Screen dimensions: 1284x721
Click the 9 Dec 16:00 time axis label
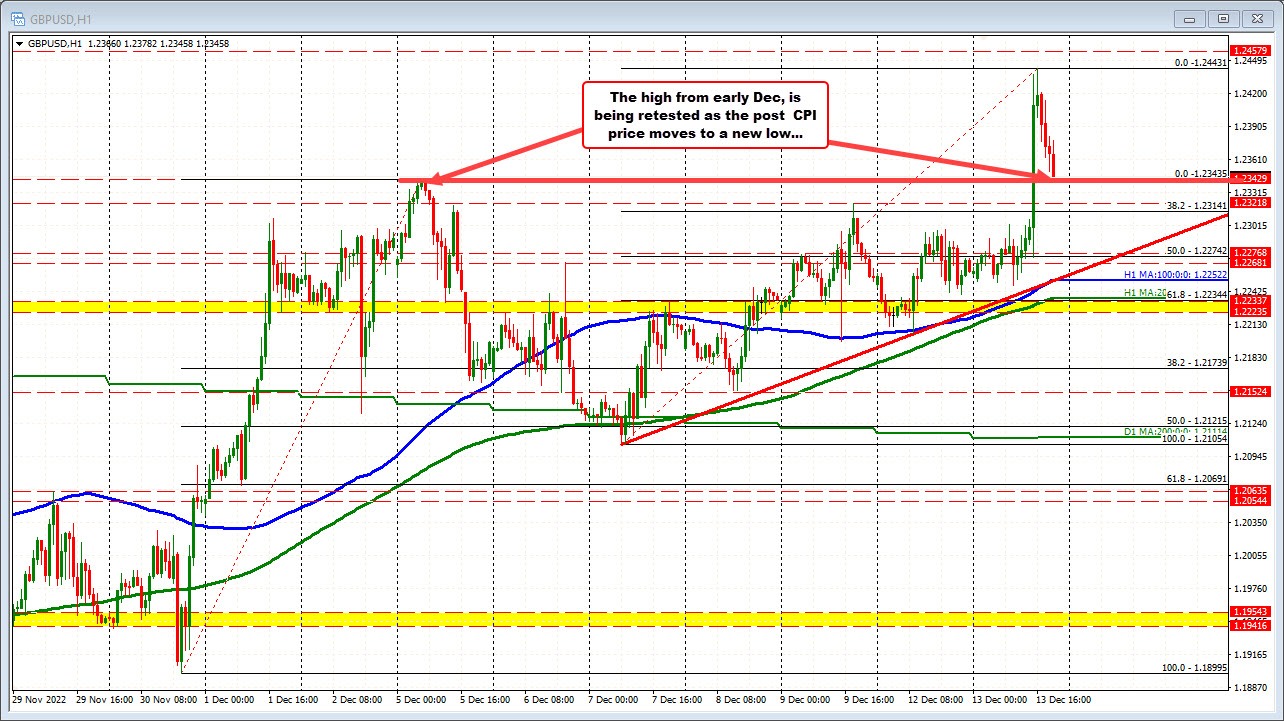[870, 700]
